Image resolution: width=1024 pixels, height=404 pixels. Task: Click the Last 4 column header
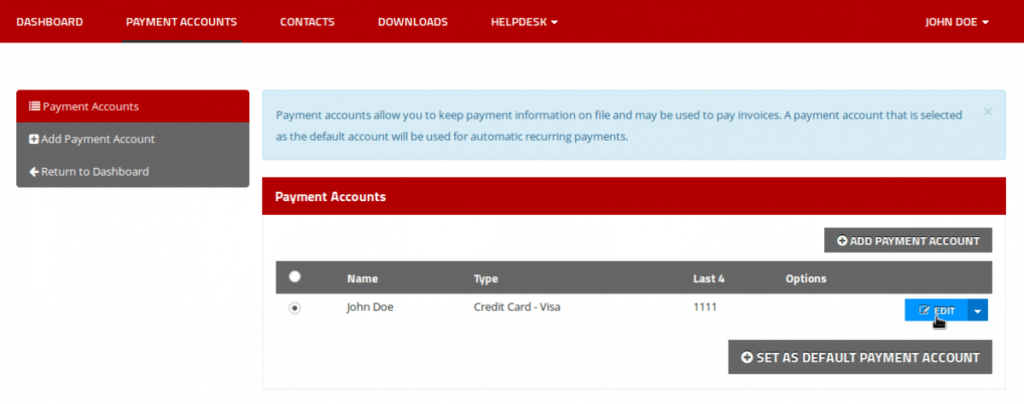pos(709,279)
